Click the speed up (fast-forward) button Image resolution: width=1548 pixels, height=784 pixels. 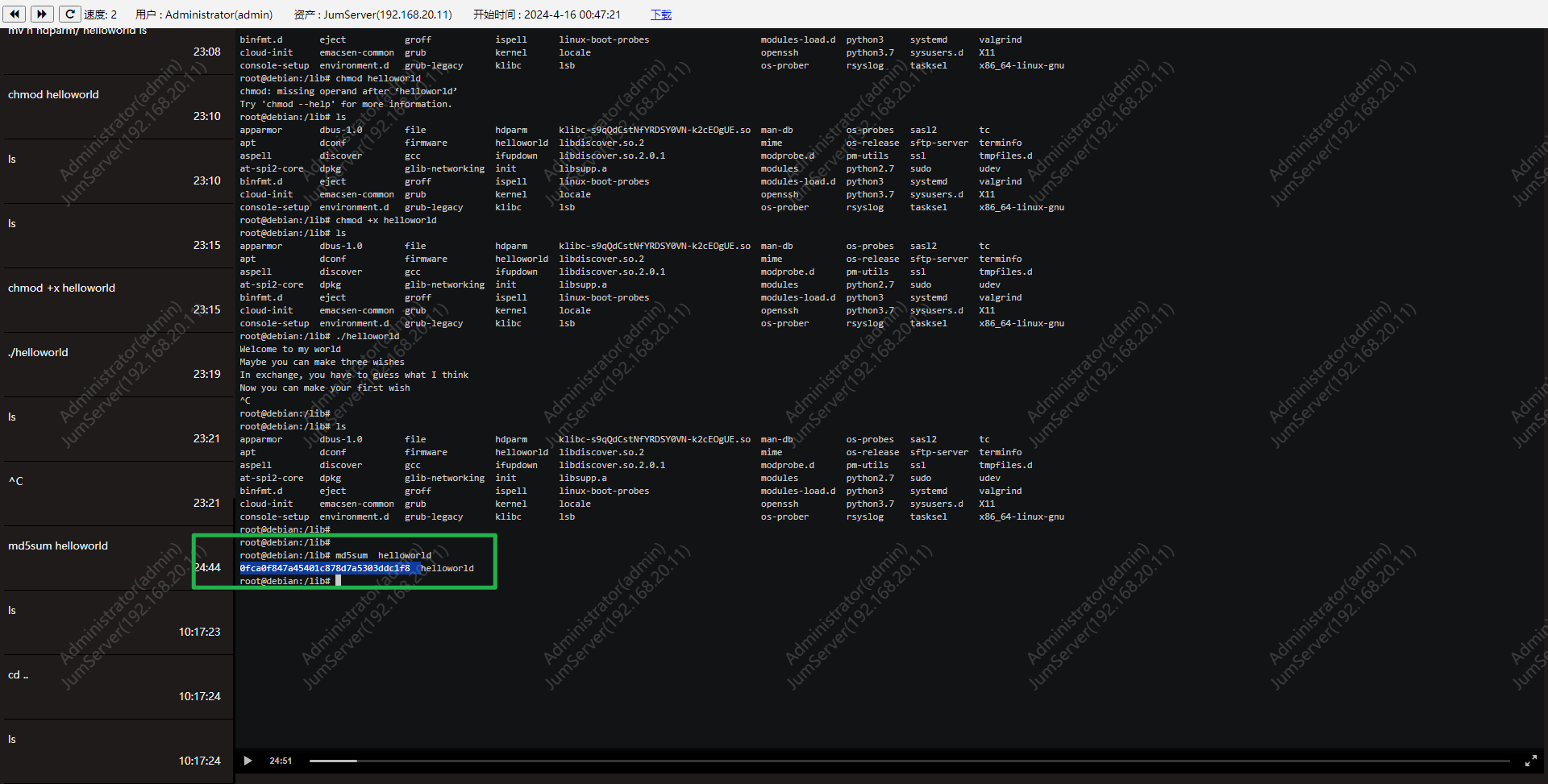point(42,14)
